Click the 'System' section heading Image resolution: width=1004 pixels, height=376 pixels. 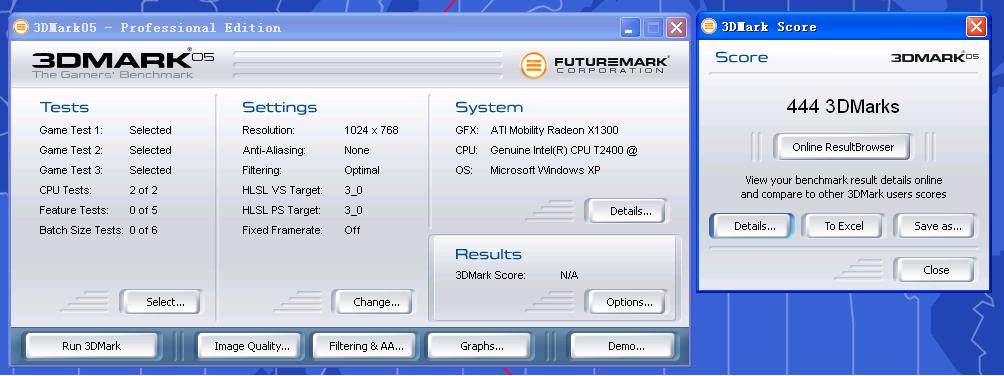(x=489, y=107)
